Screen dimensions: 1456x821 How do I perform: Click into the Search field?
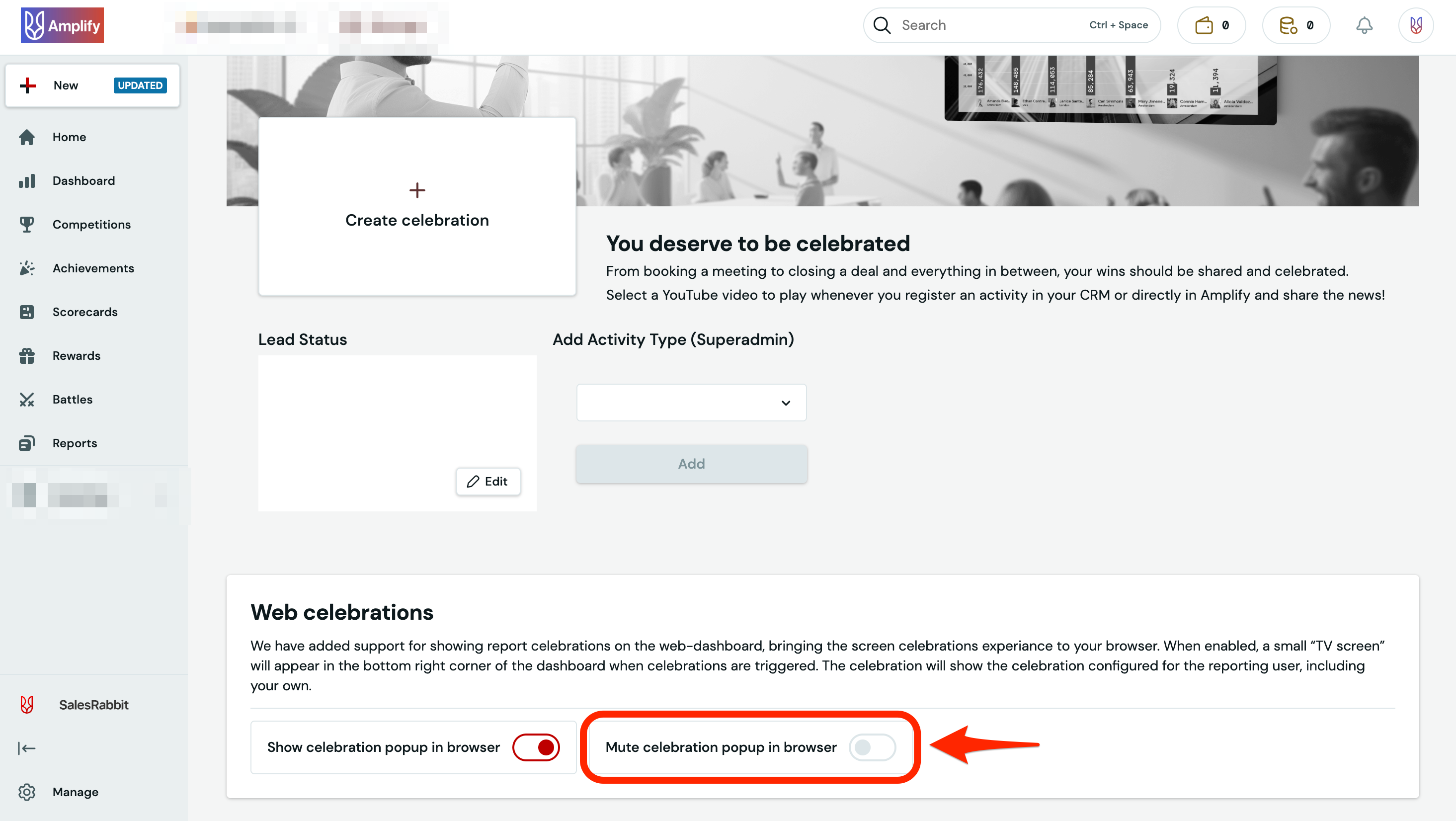pyautogui.click(x=989, y=25)
